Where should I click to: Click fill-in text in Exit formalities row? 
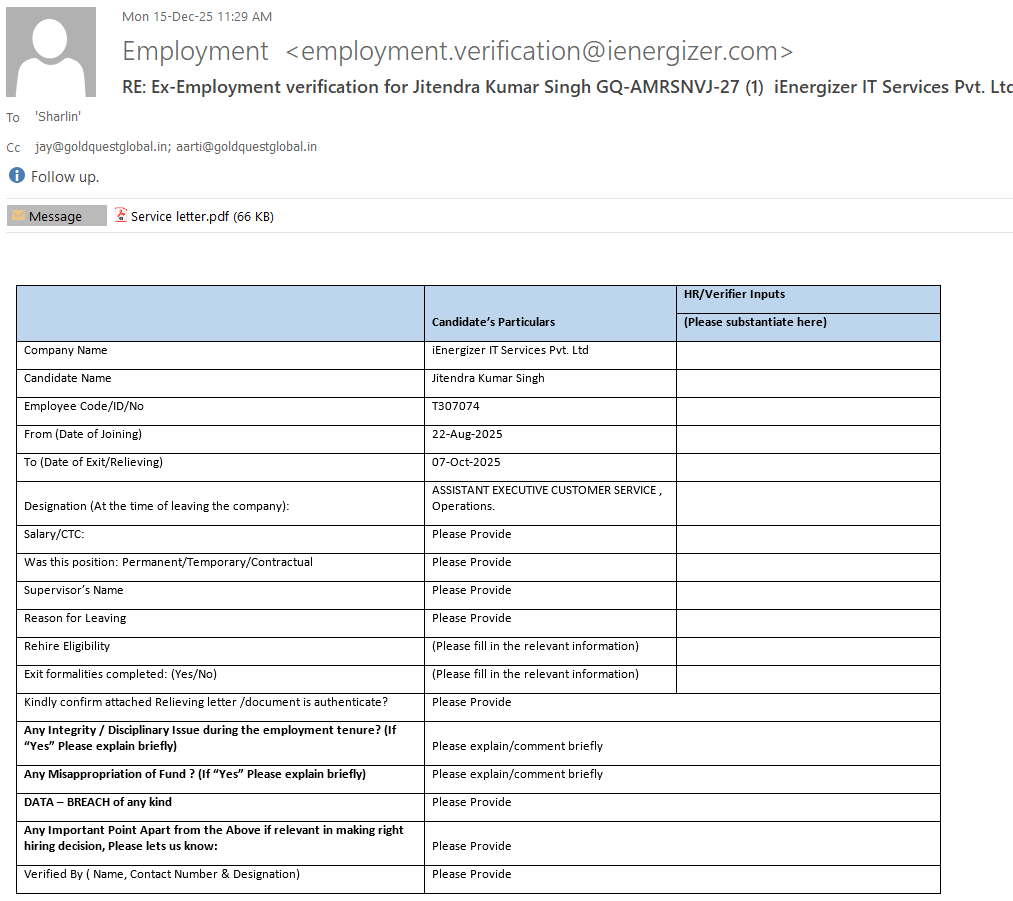(535, 674)
